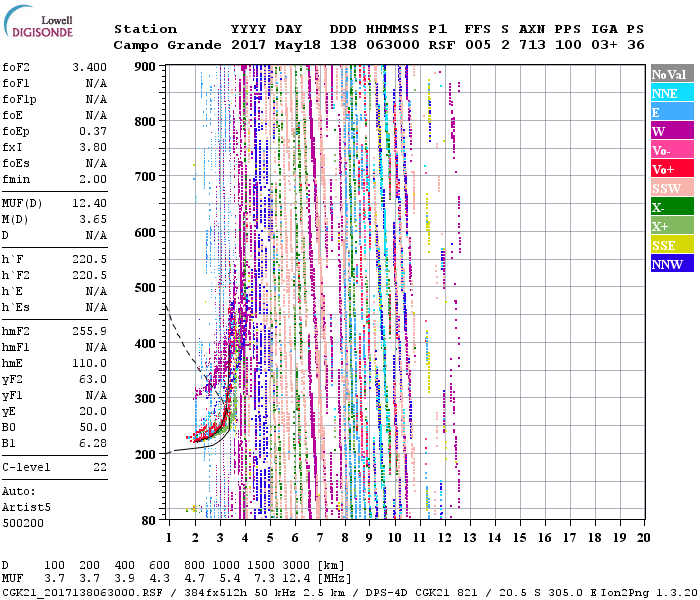This screenshot has width=700, height=600.
Task: Click the CGK21_2017138063000.RSF filename
Action: pos(82,592)
